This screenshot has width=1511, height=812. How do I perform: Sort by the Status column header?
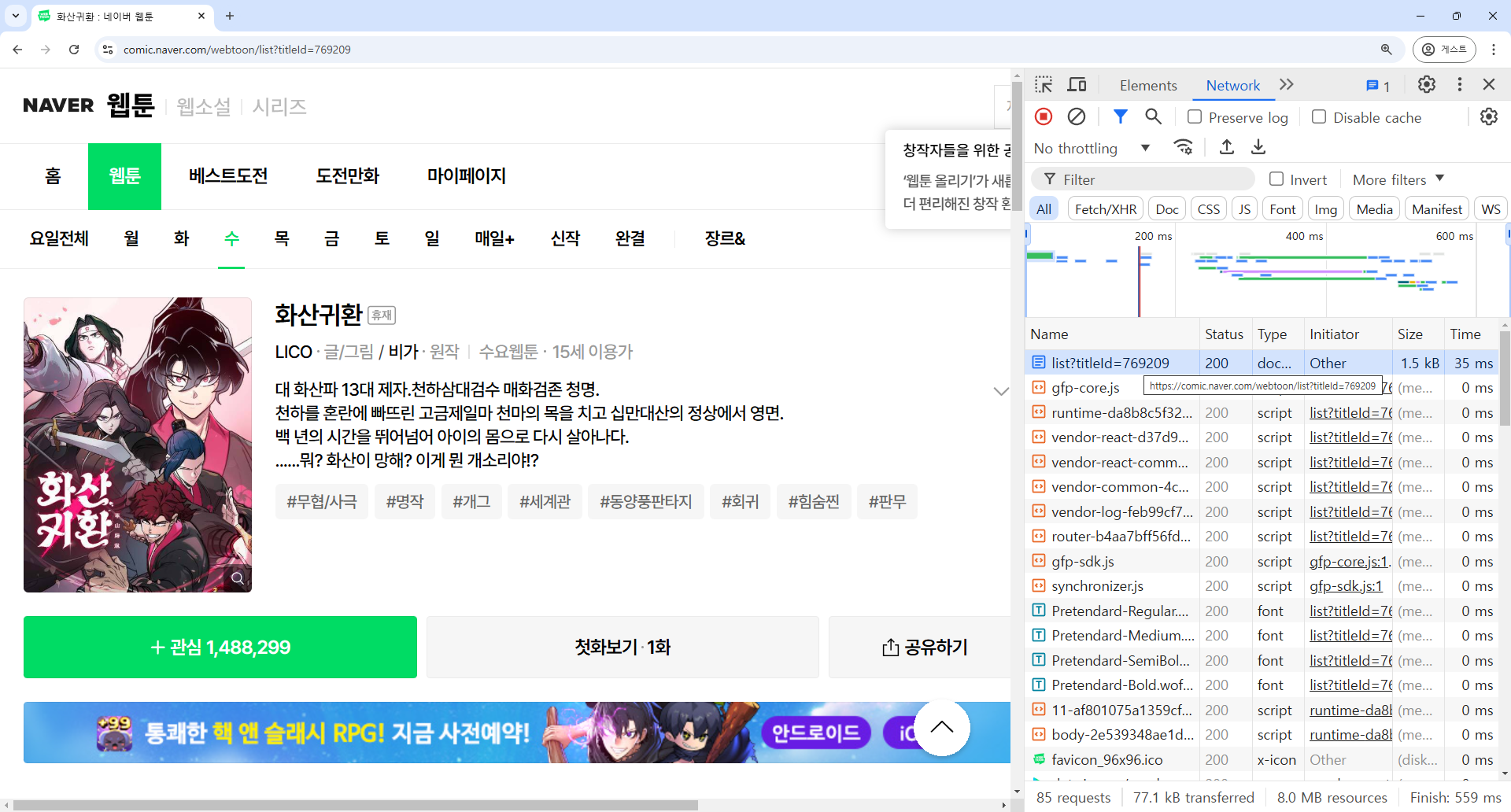(x=1224, y=334)
